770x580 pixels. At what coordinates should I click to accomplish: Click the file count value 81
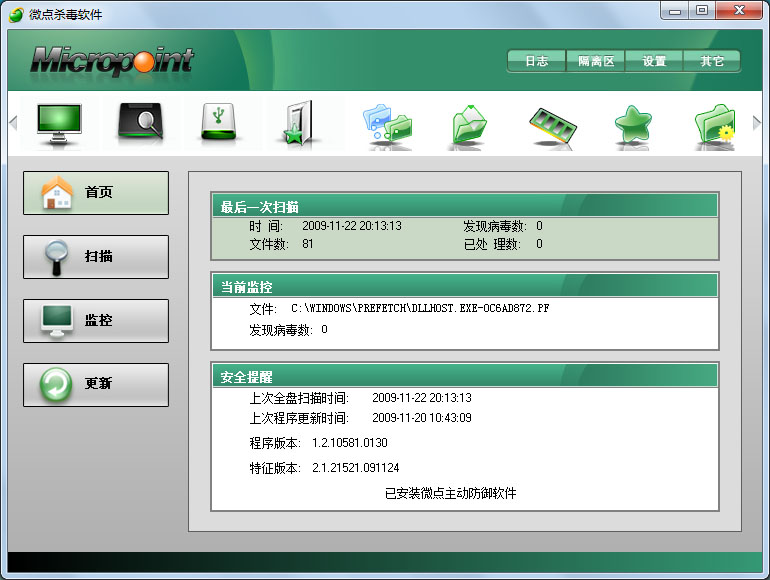click(307, 244)
